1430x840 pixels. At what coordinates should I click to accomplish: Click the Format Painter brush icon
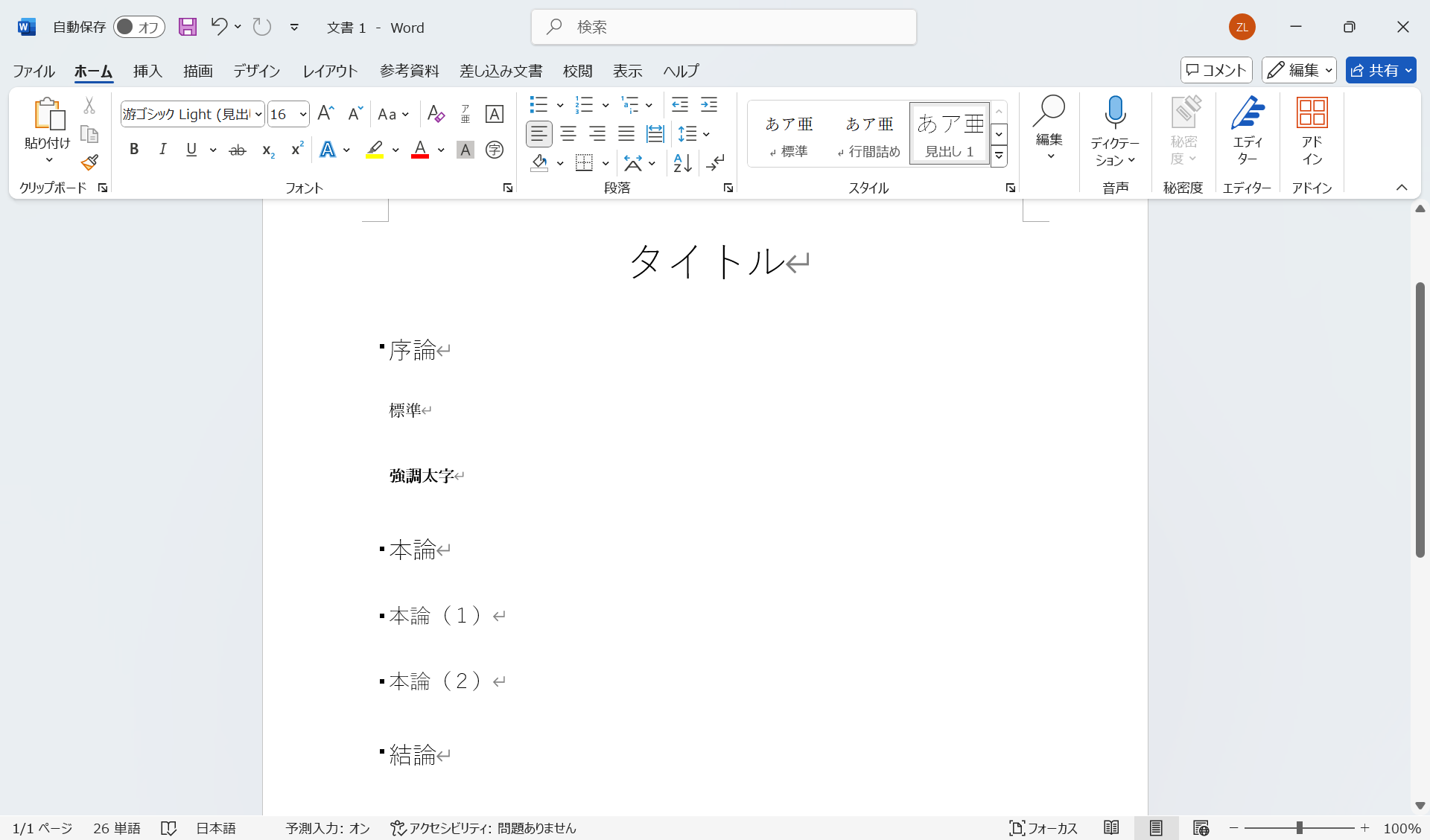90,162
